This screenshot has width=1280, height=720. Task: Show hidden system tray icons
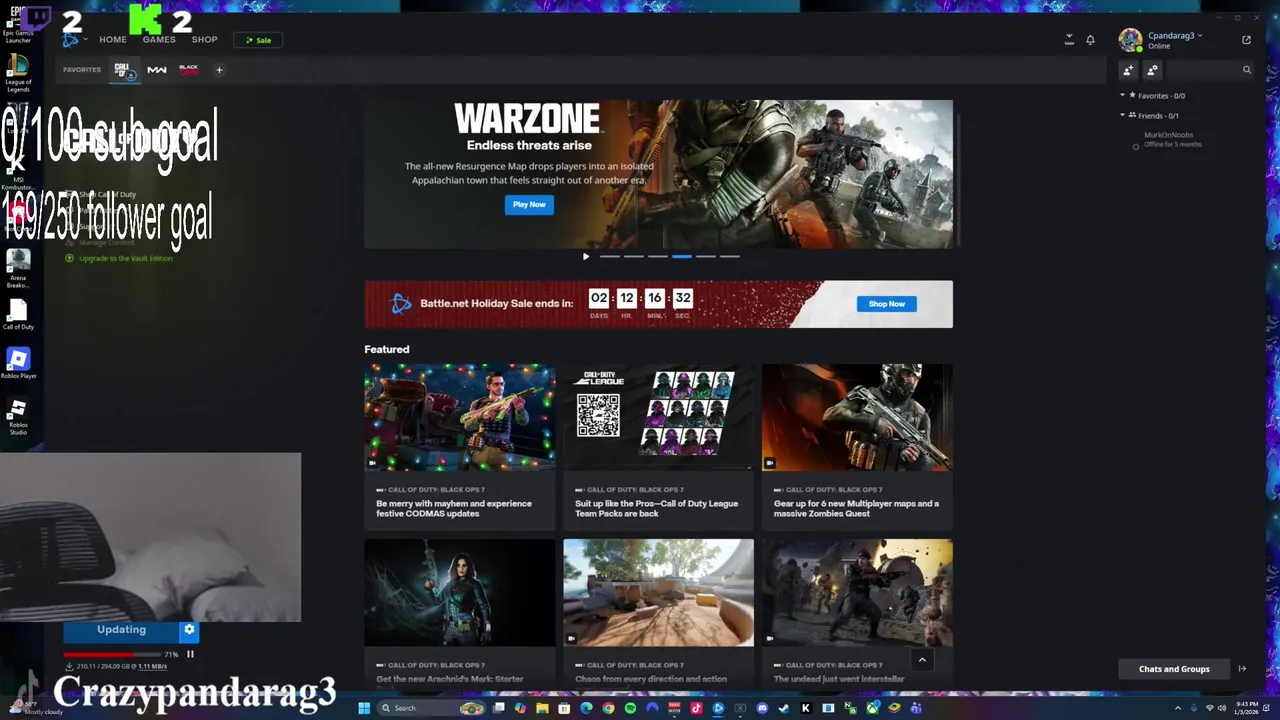click(x=1179, y=708)
